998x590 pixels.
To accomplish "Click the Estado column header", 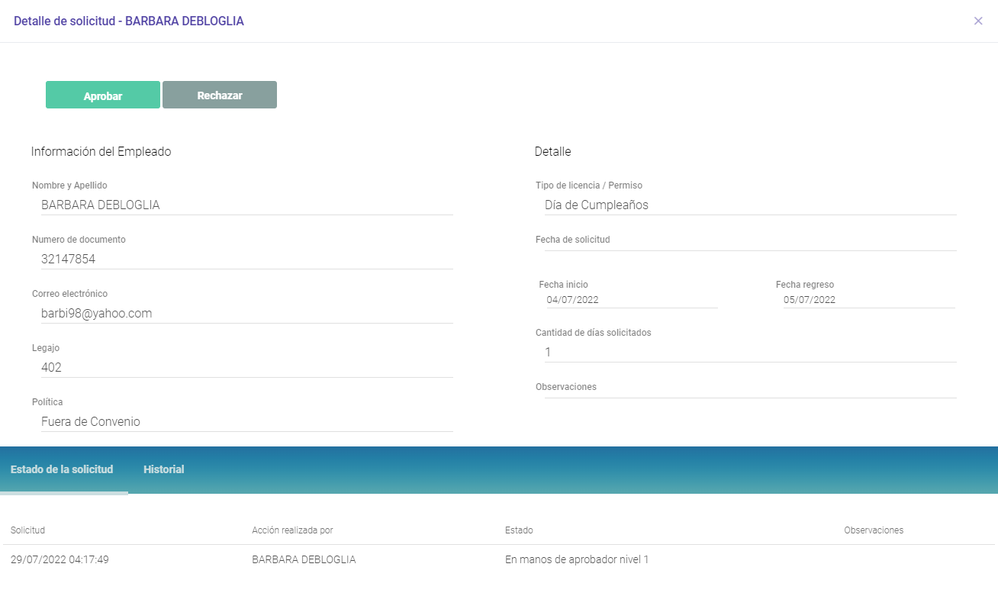I will coord(519,530).
